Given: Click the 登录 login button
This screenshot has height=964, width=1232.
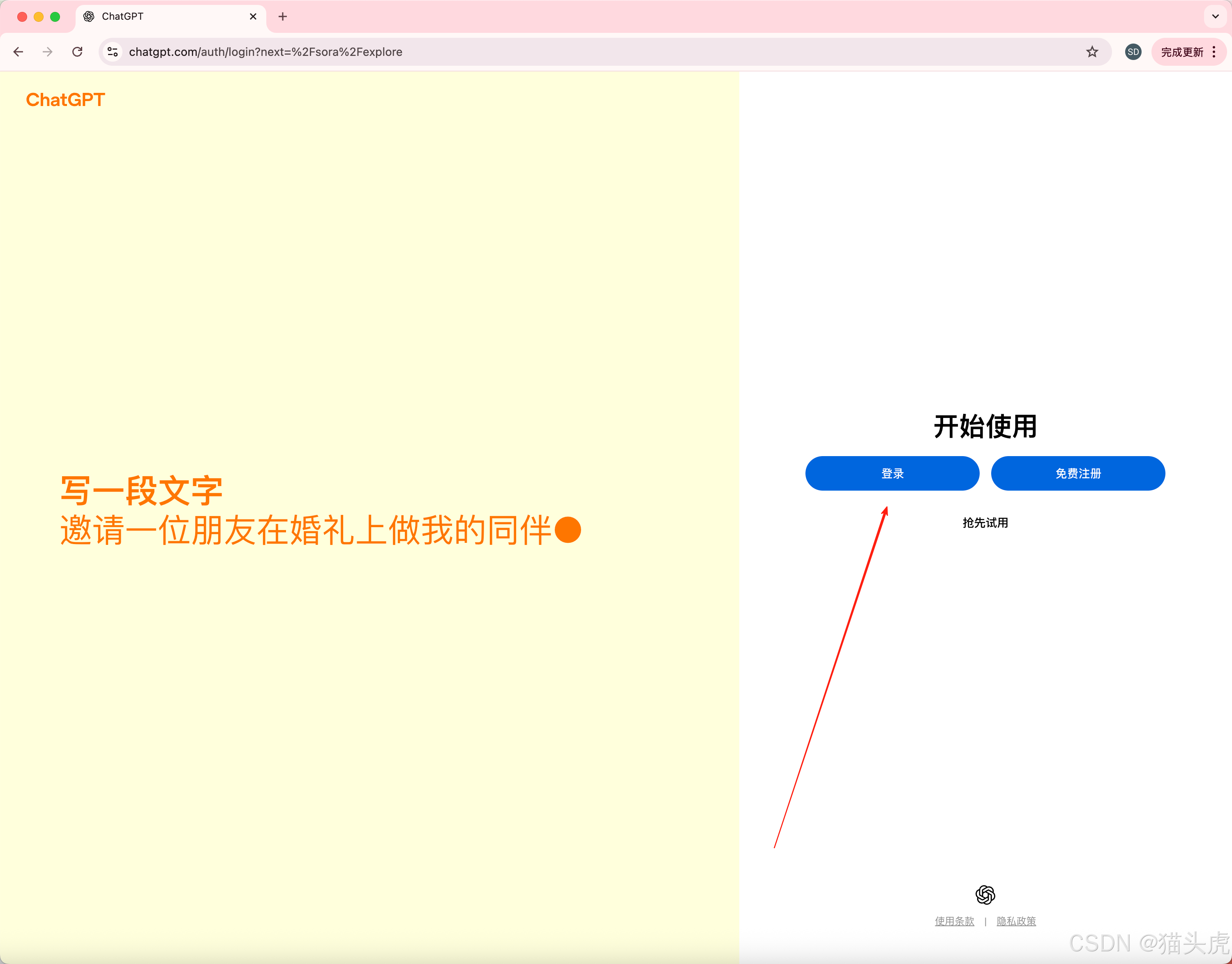Looking at the screenshot, I should coord(892,473).
